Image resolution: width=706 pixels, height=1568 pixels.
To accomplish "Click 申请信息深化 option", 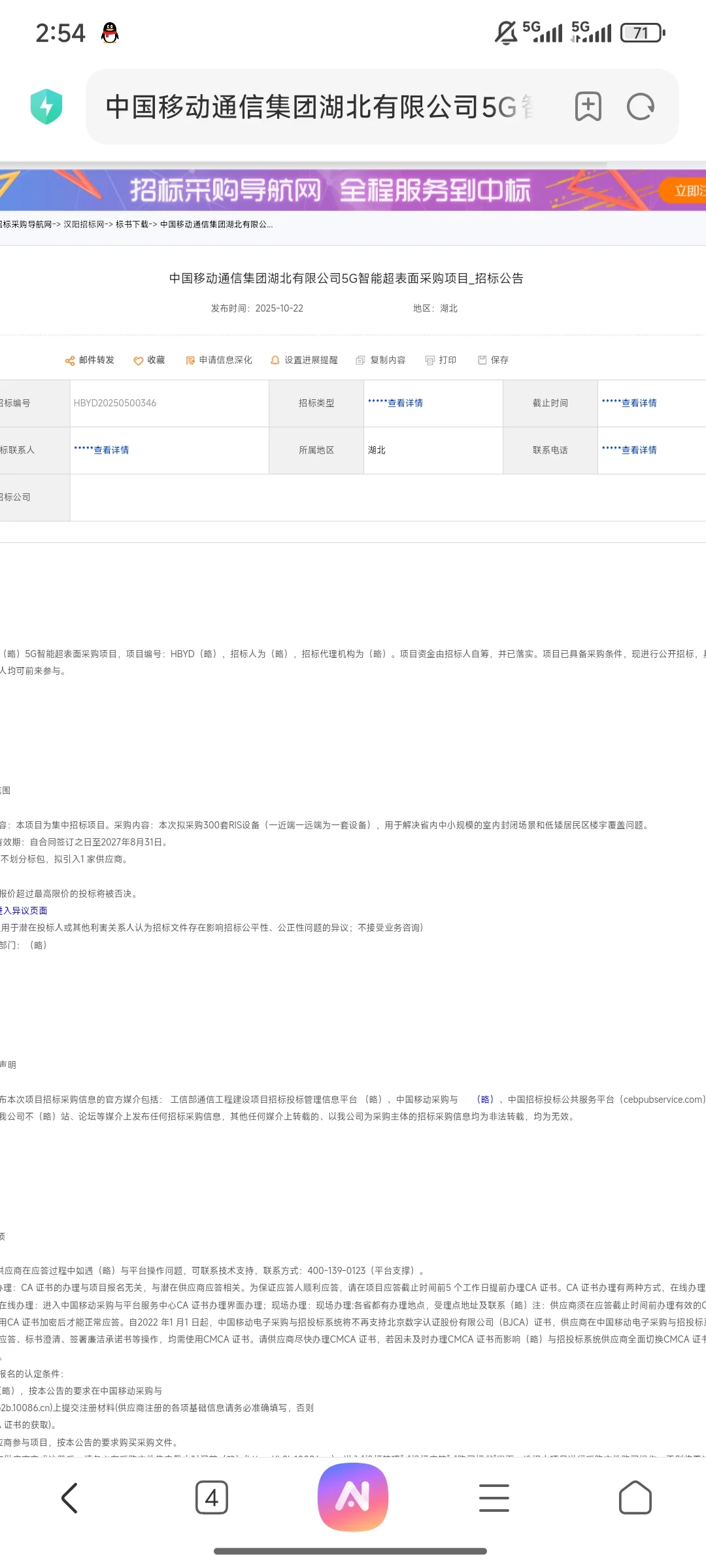I will (219, 360).
